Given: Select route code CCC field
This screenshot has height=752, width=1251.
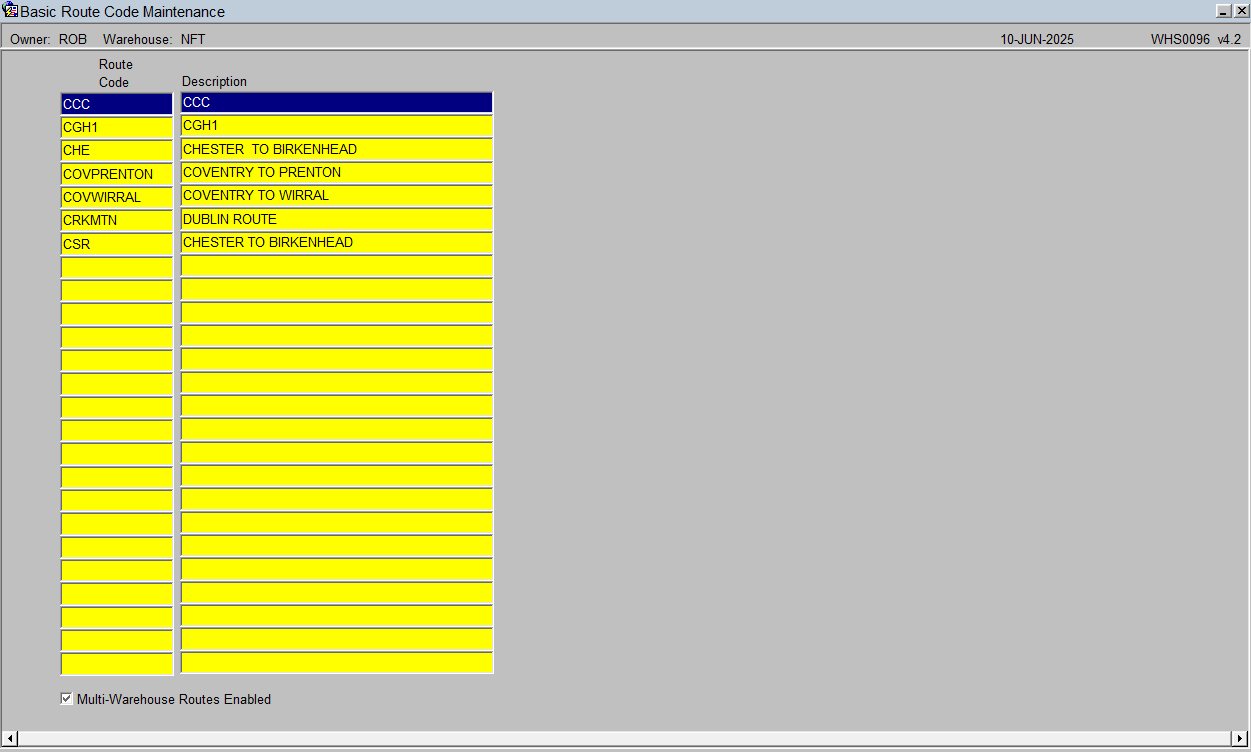Looking at the screenshot, I should point(117,104).
